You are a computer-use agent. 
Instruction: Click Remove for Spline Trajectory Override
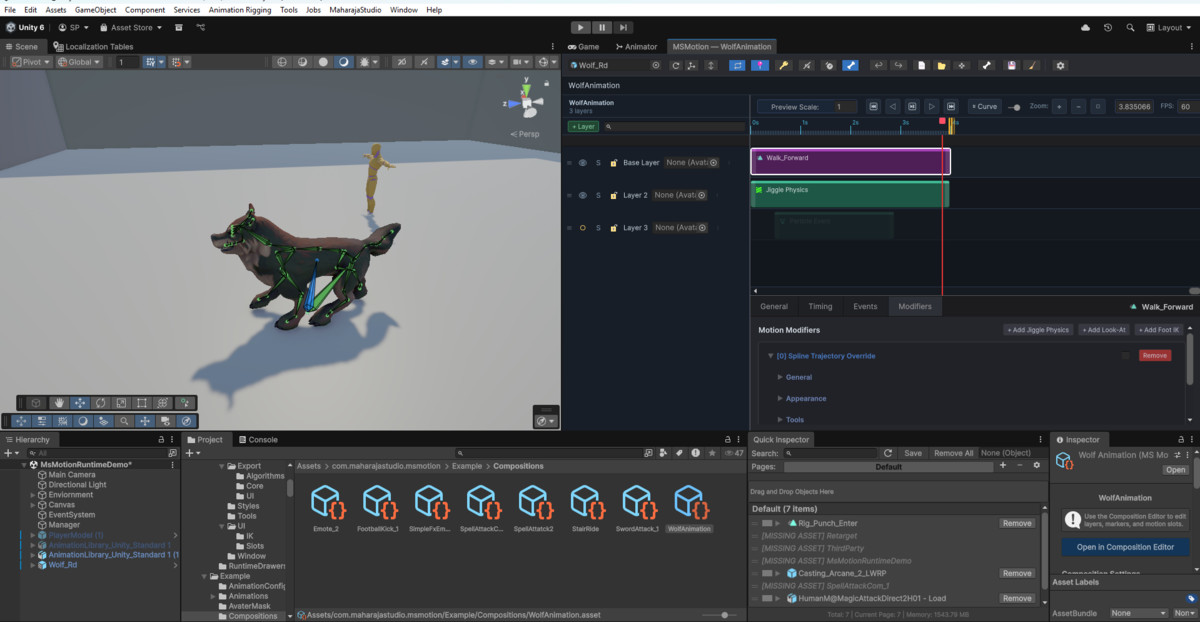click(1155, 356)
